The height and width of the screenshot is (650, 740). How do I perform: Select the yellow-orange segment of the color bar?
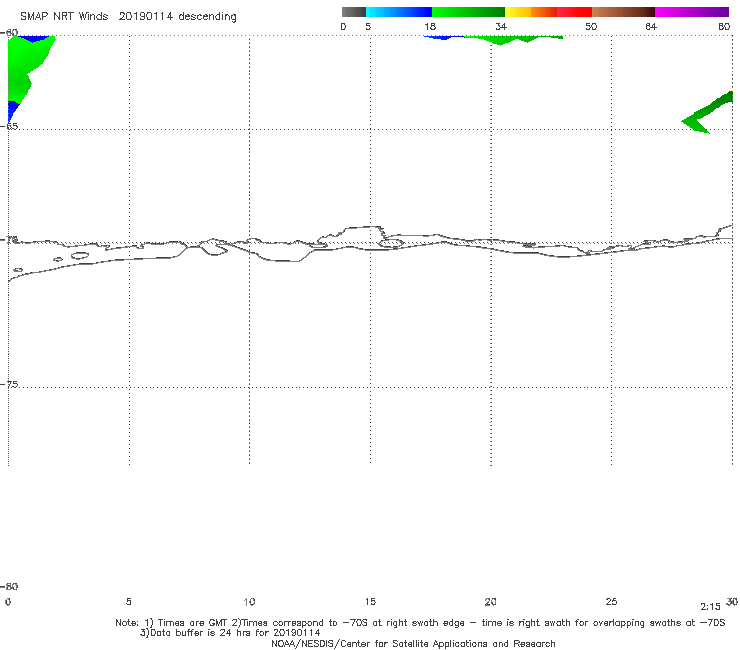pos(531,12)
